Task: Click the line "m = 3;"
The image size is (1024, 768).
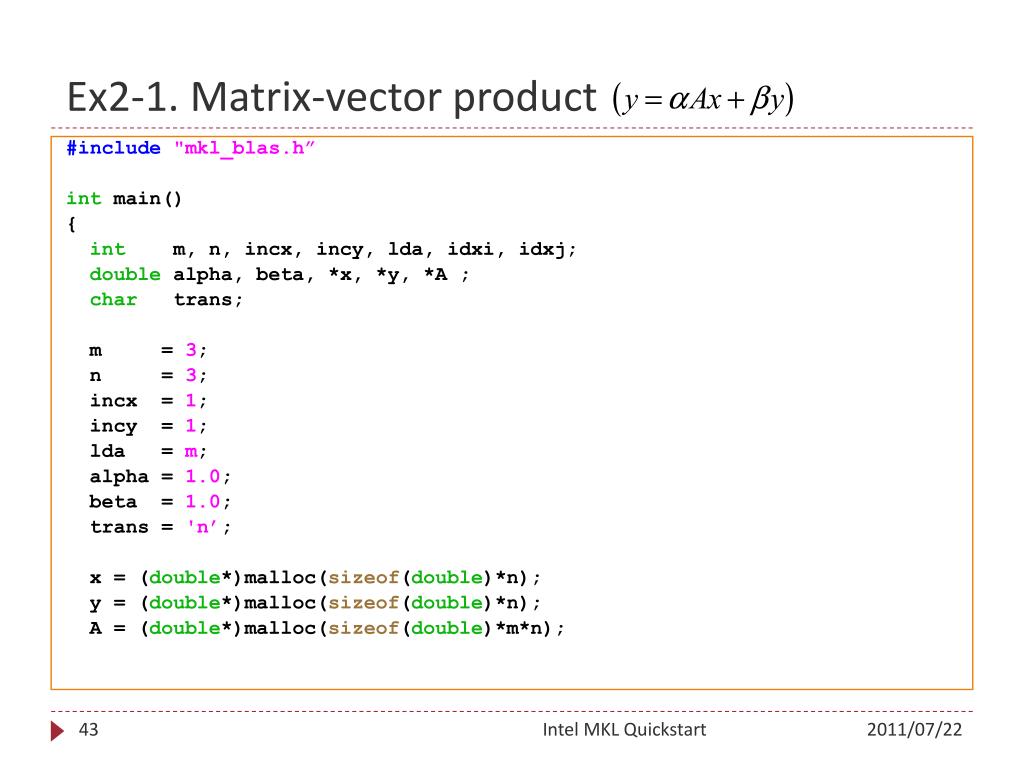Action: click(148, 351)
